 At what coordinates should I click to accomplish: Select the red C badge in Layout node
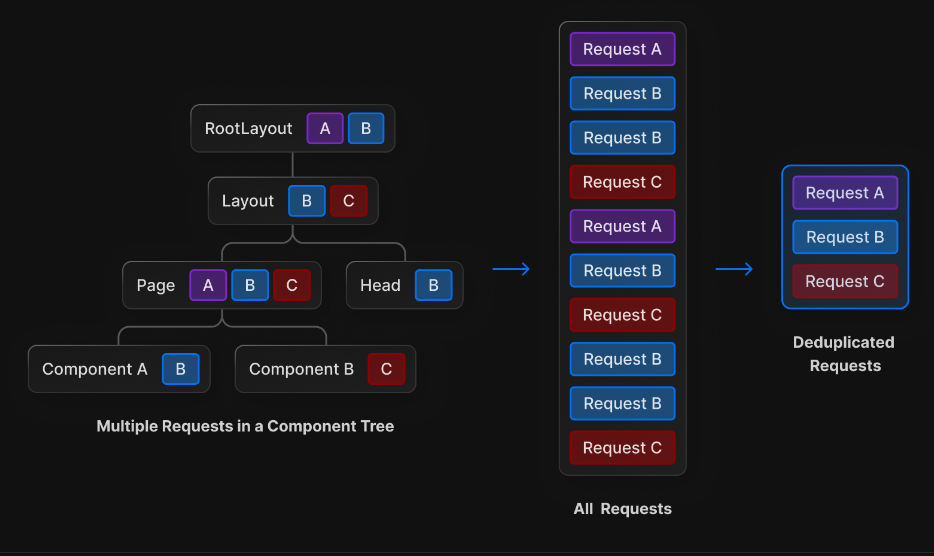click(348, 201)
